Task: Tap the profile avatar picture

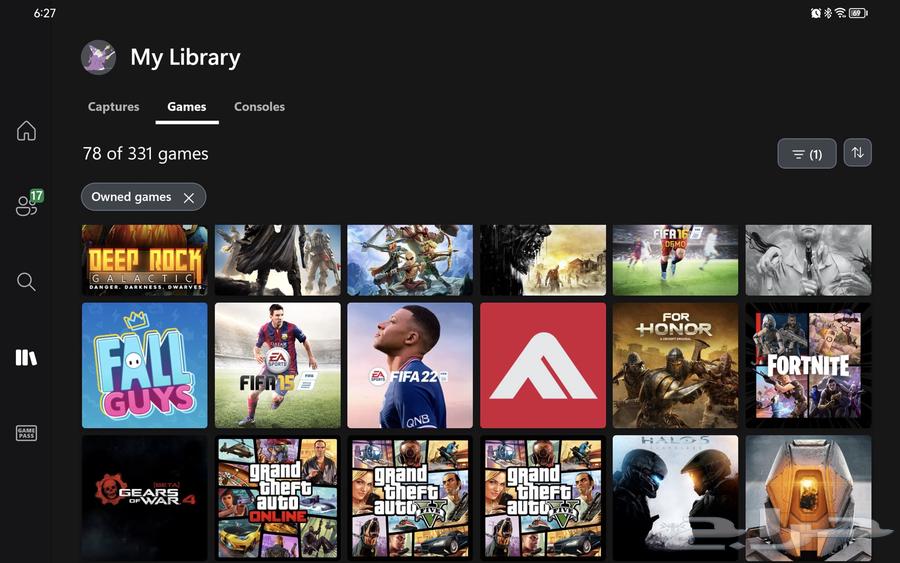Action: click(x=98, y=57)
